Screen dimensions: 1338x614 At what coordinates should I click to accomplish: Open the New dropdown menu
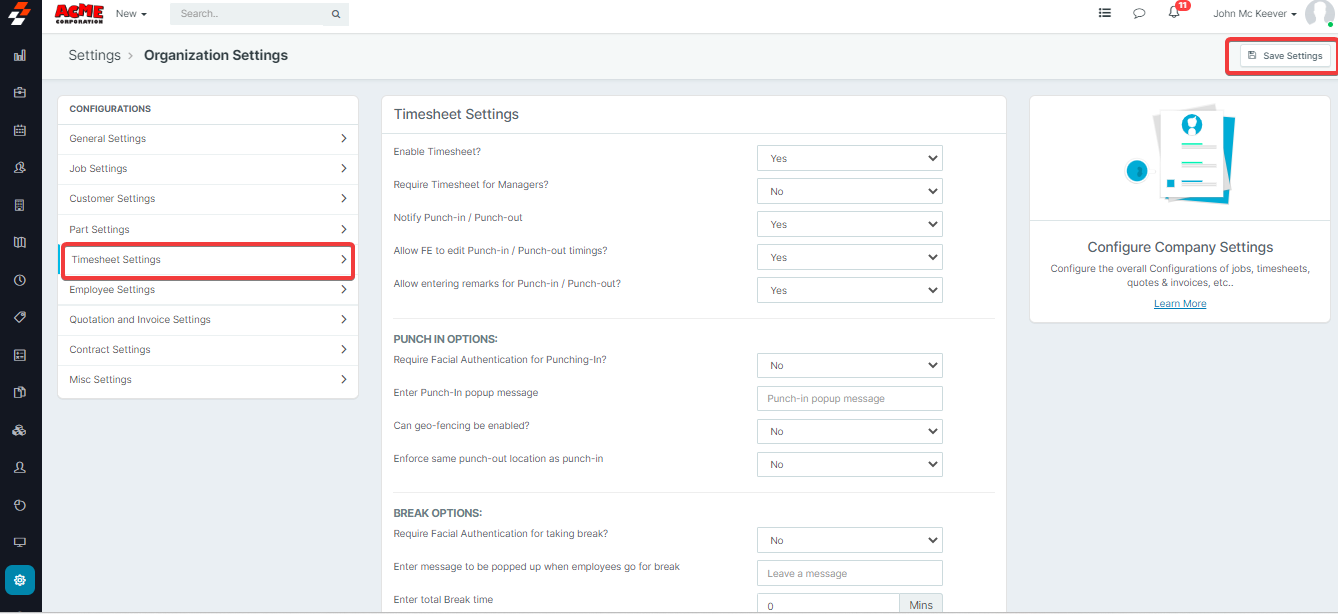(x=131, y=14)
